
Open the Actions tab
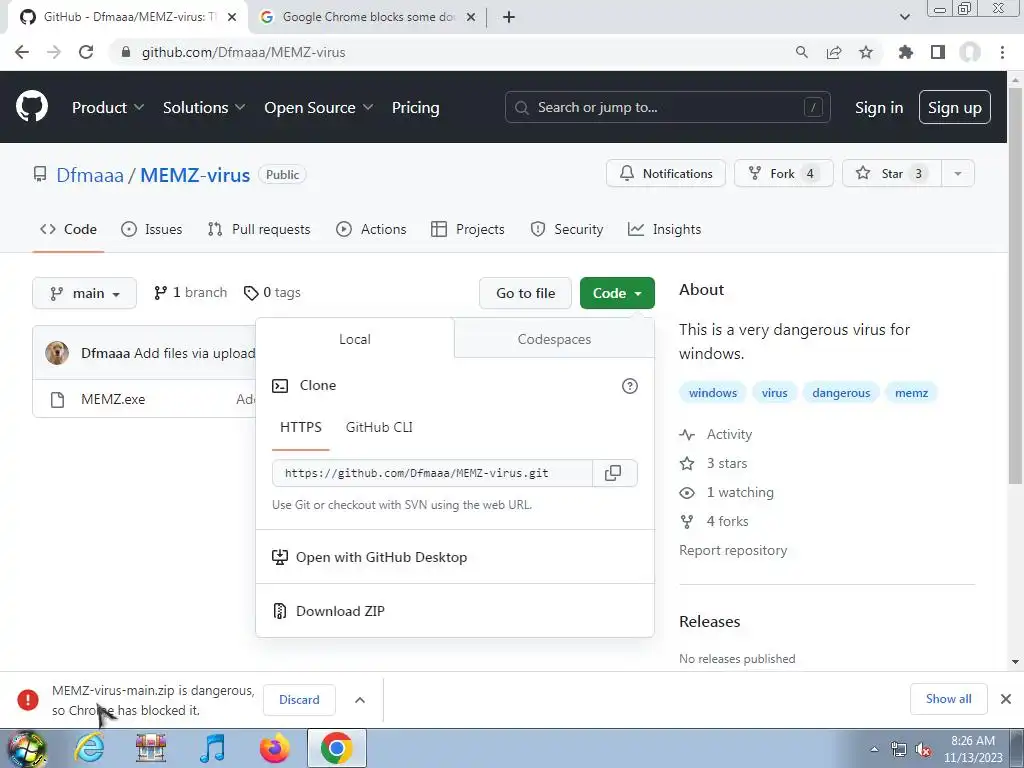click(371, 229)
